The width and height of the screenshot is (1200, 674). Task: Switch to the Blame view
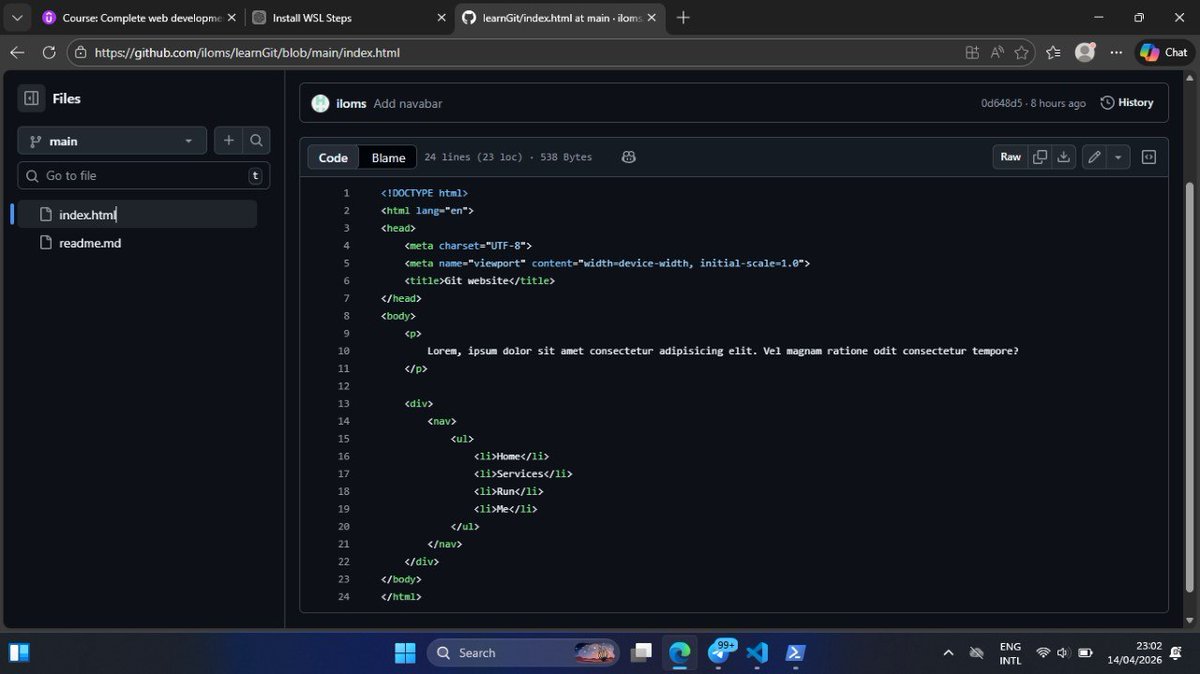387,157
